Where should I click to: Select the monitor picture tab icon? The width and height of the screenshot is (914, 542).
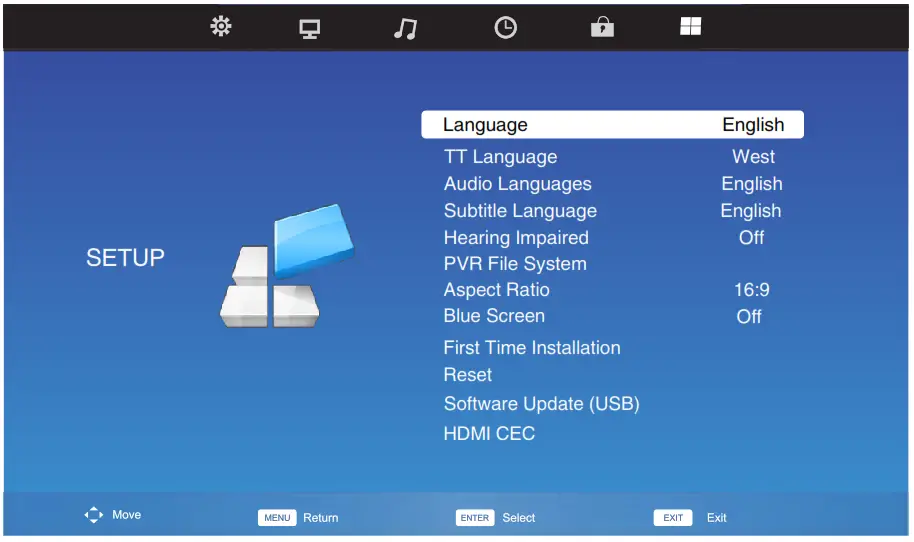(x=310, y=29)
